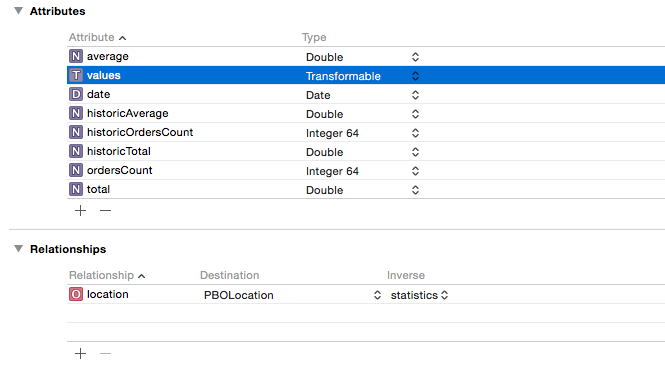Add a new attribute with plus button
The image size is (665, 365).
pyautogui.click(x=81, y=211)
